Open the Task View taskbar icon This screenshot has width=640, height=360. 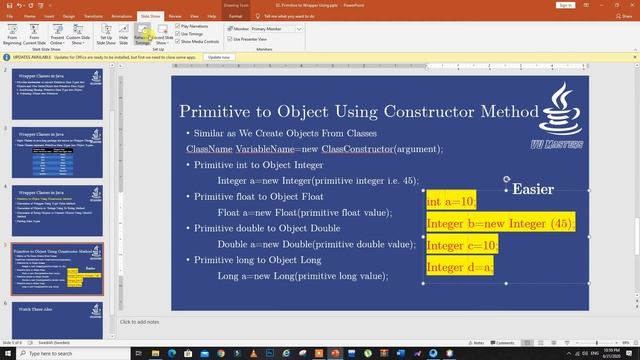[139, 353]
